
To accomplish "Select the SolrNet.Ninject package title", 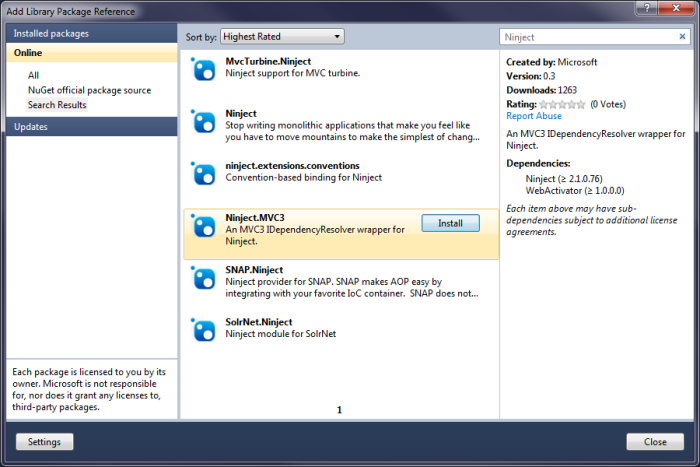I will tap(259, 322).
